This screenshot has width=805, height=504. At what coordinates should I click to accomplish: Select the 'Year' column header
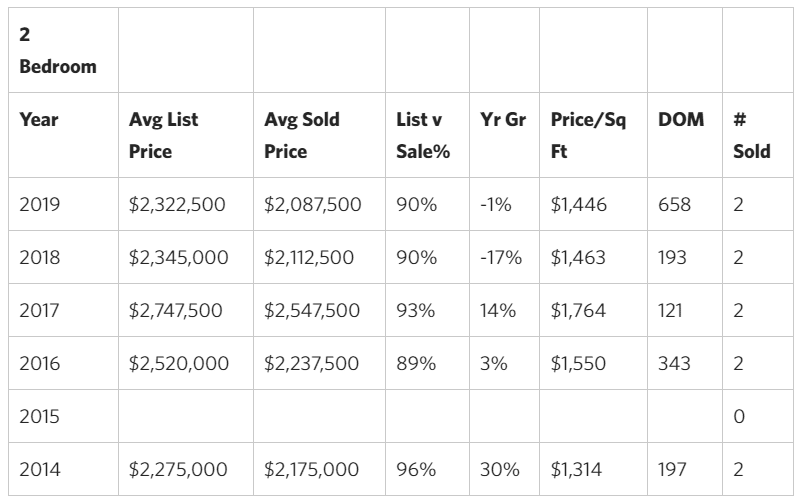pos(39,120)
